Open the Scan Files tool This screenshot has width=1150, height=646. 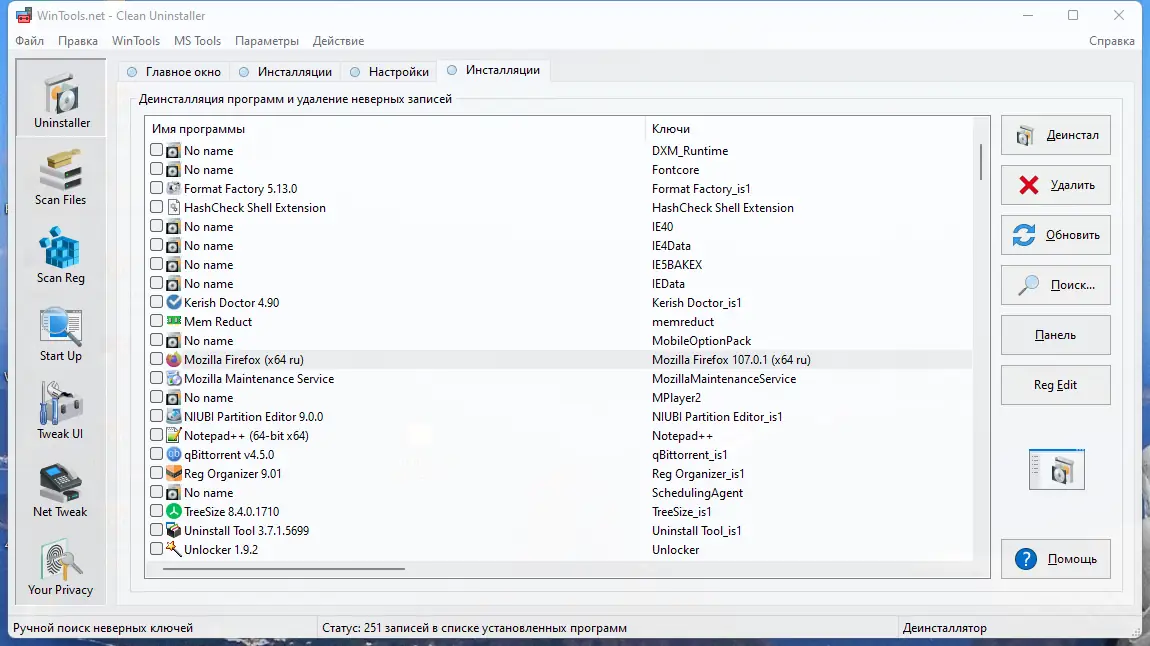(61, 177)
